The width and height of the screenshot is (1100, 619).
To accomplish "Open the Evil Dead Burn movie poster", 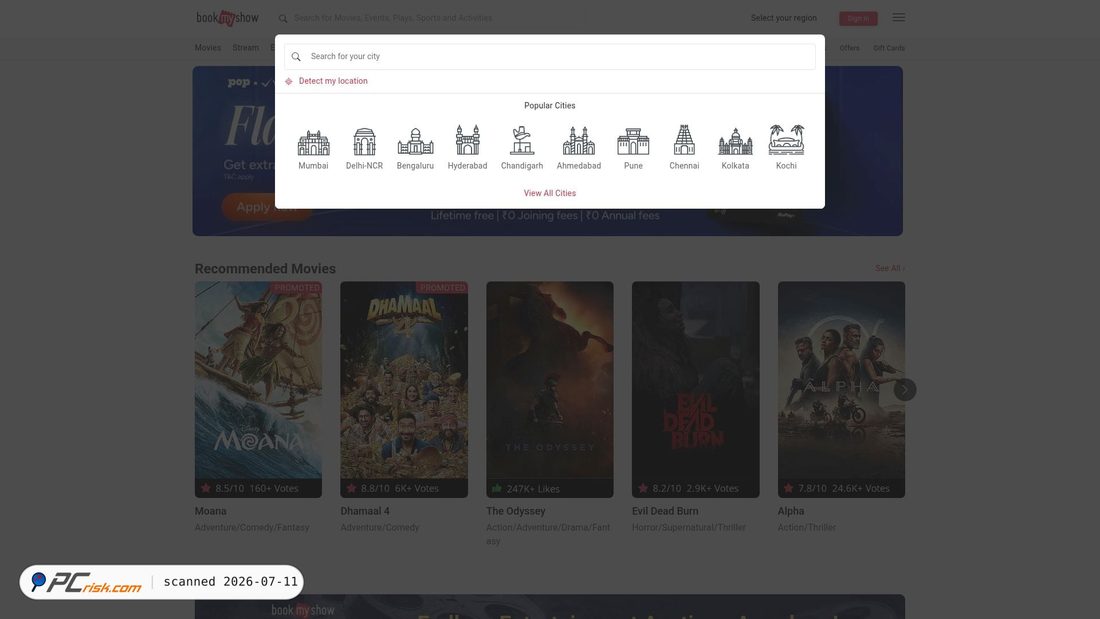I will coord(695,390).
